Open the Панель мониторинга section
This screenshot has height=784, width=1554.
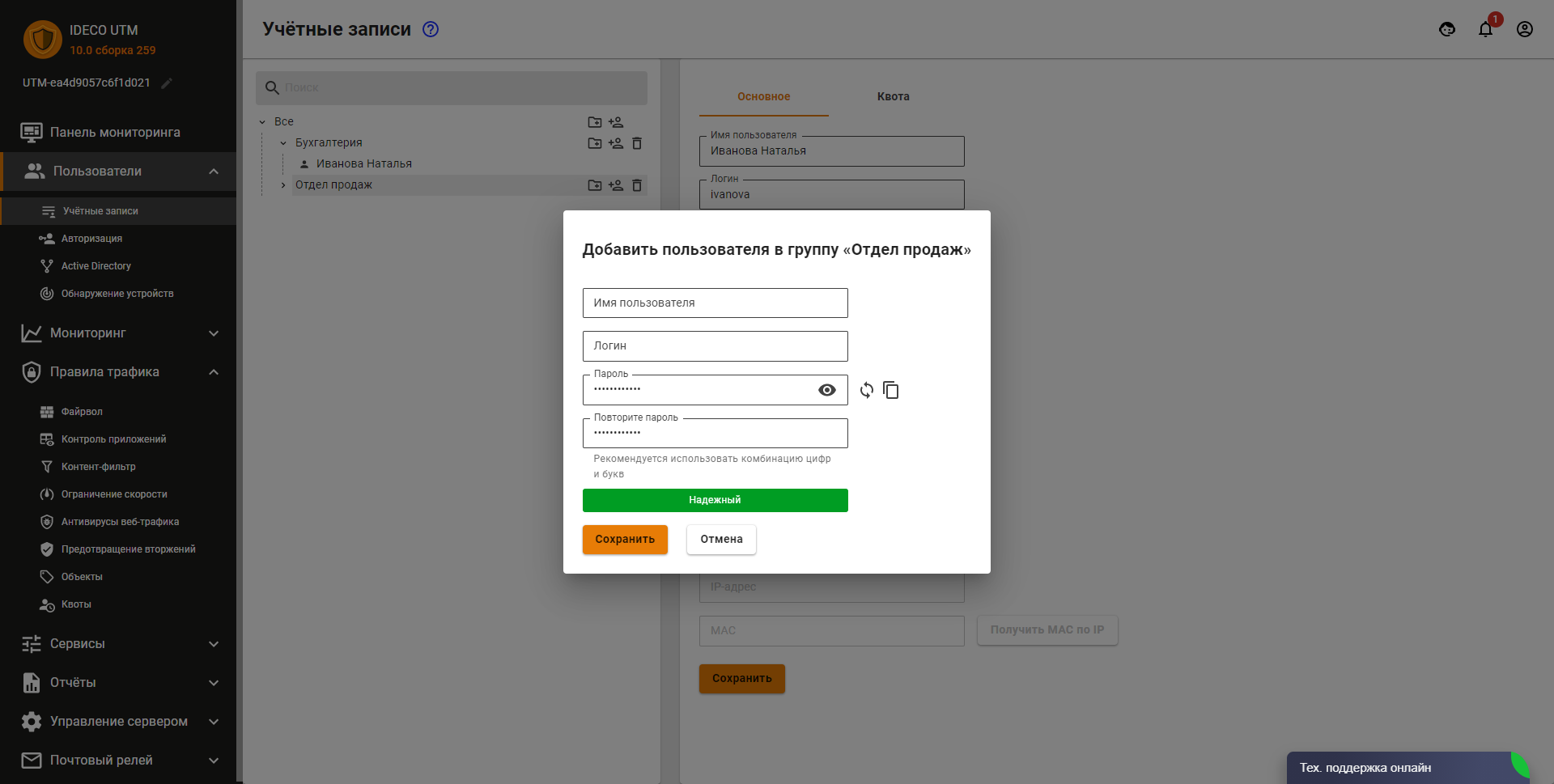click(118, 132)
